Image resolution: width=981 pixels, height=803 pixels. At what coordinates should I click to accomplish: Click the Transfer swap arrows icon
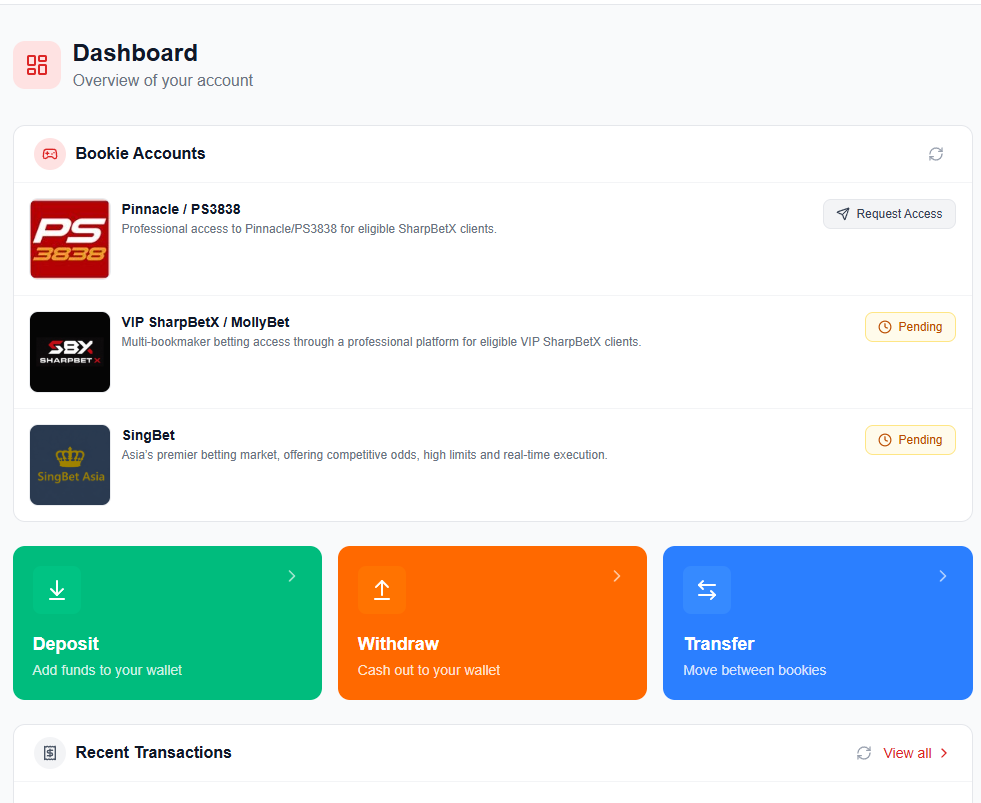707,590
